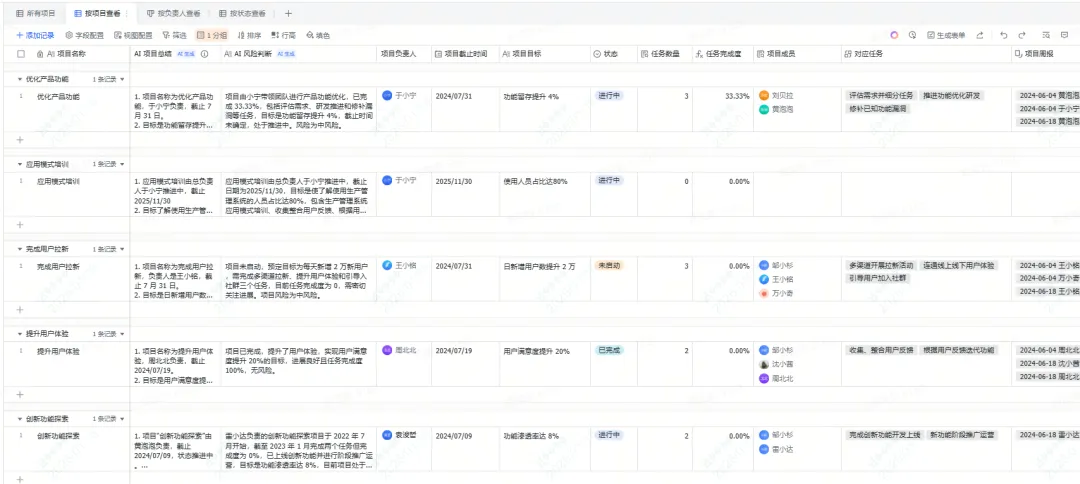
Task: Switch to the 按负责人查看 tab
Action: (174, 13)
